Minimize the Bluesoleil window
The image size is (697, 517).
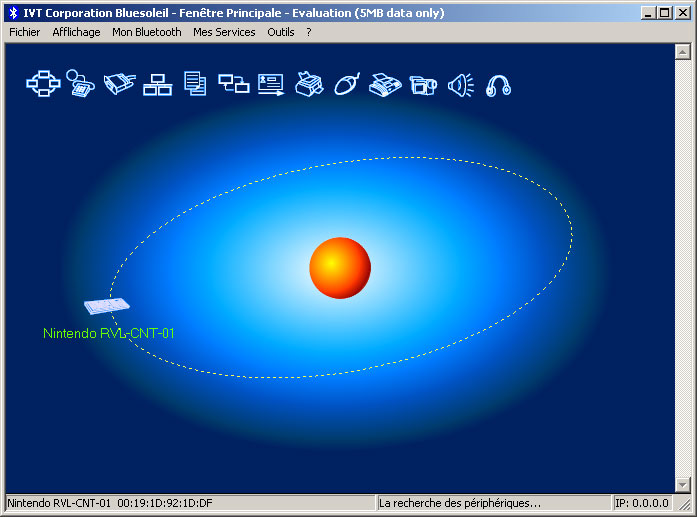pos(649,13)
